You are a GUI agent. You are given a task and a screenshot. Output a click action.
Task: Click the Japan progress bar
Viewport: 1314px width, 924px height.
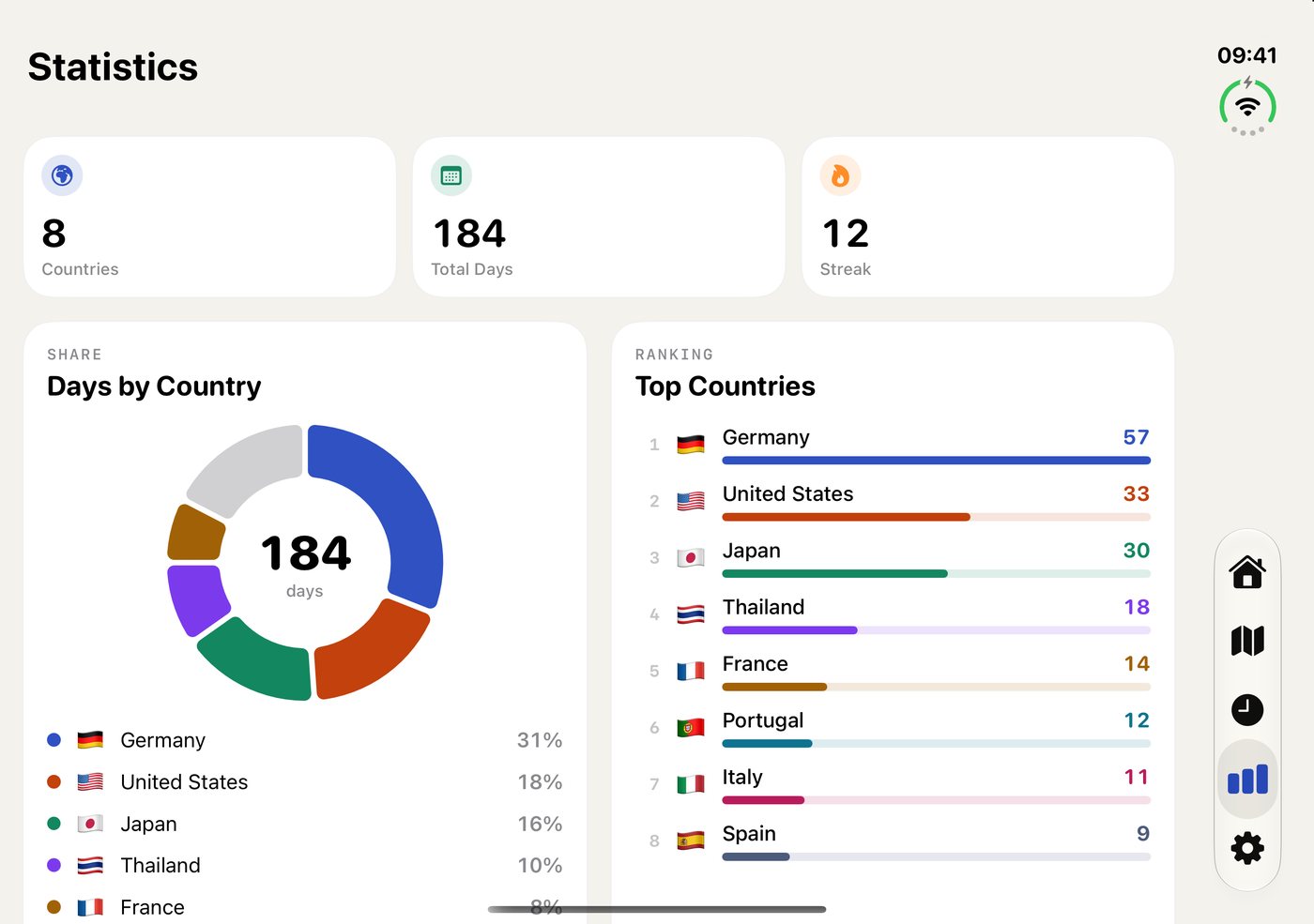[x=936, y=573]
